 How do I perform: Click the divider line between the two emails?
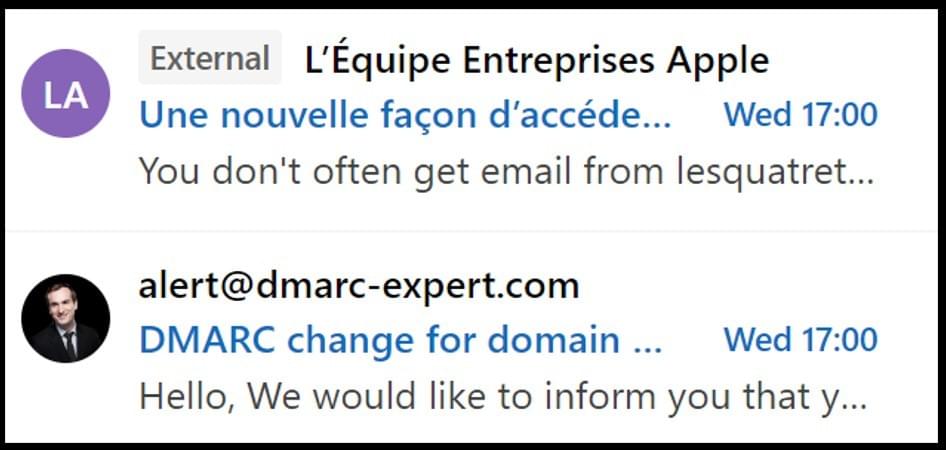[475, 230]
